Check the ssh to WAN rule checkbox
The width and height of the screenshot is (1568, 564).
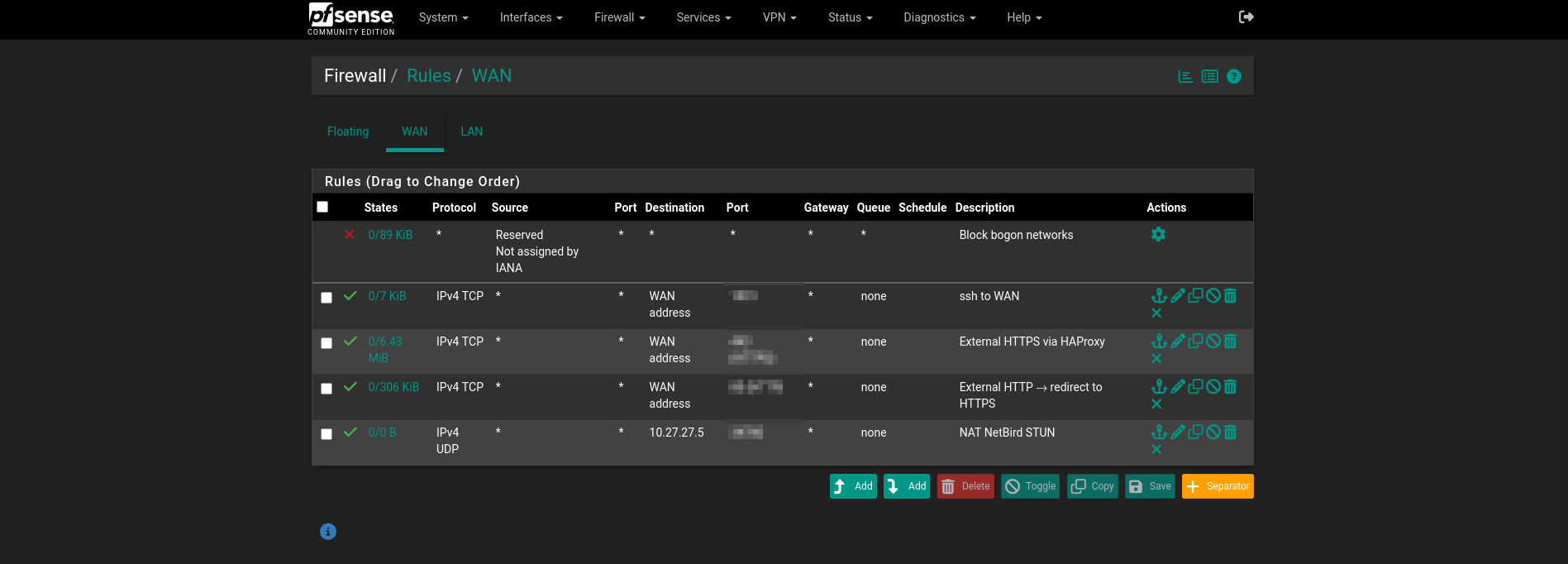click(326, 298)
